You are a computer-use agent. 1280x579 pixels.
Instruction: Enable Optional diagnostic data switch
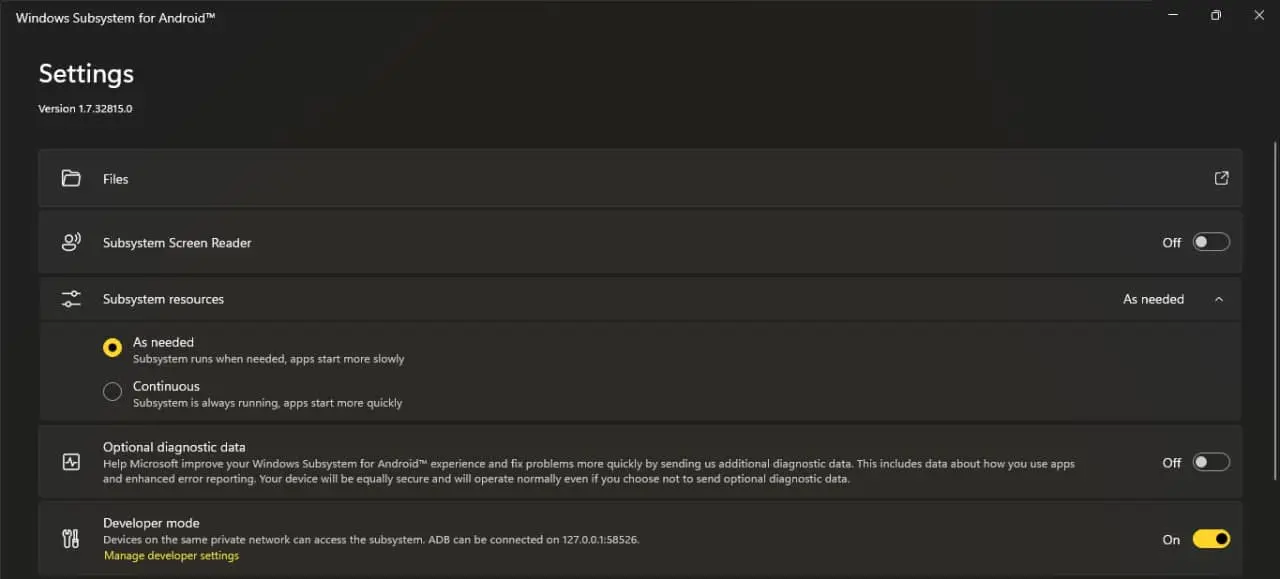tap(1211, 462)
